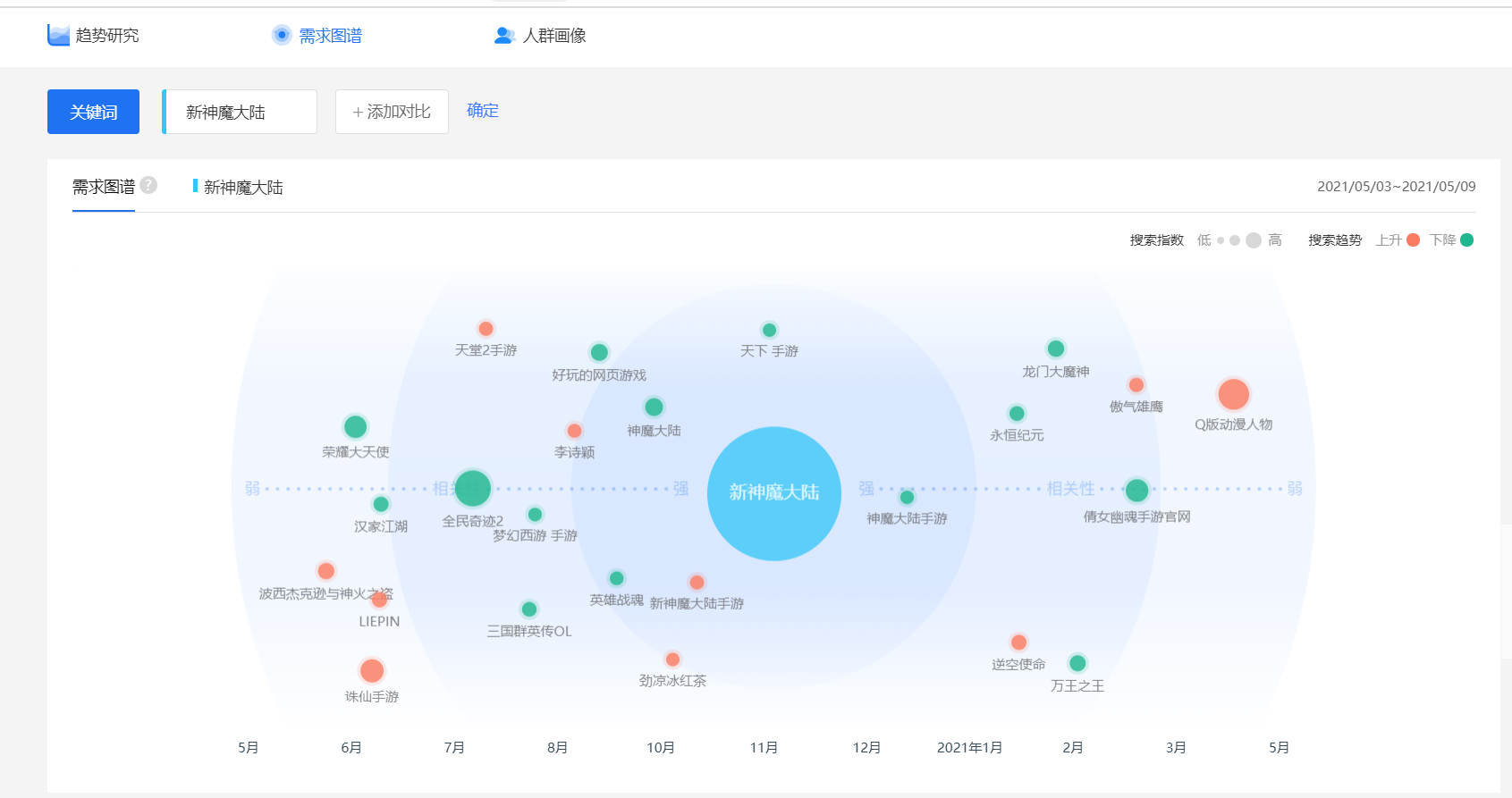Screen dimensions: 1512x798
Task: Click the 永恒纪元 bubble
Action: [1017, 413]
